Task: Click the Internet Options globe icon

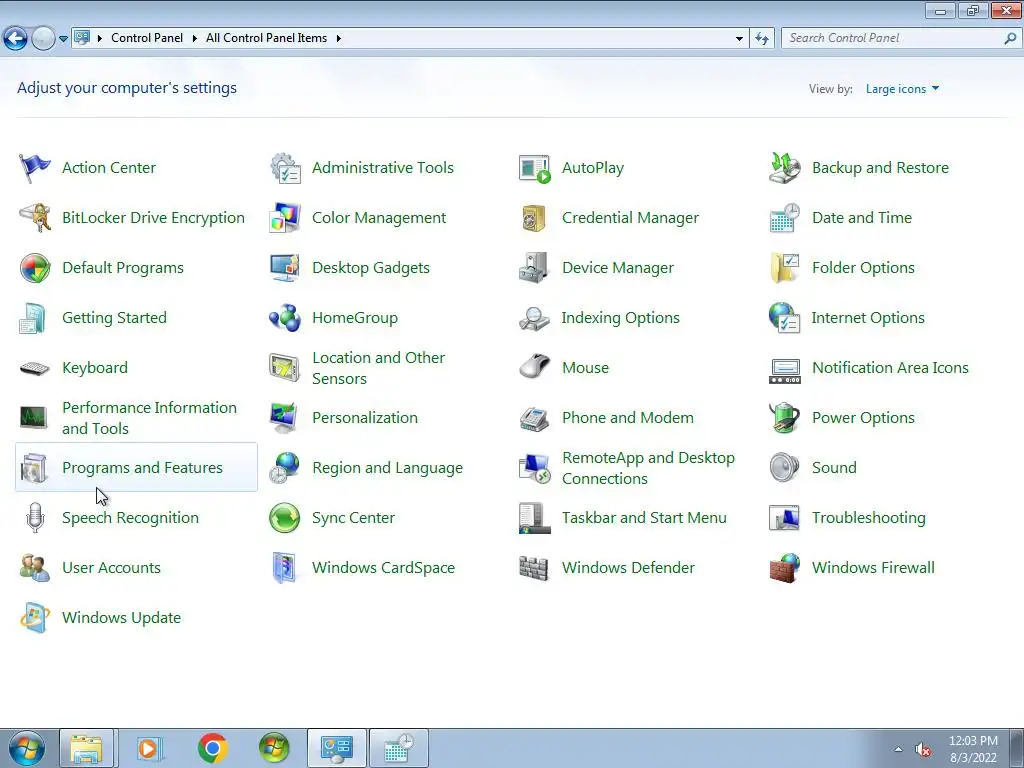Action: pos(785,318)
